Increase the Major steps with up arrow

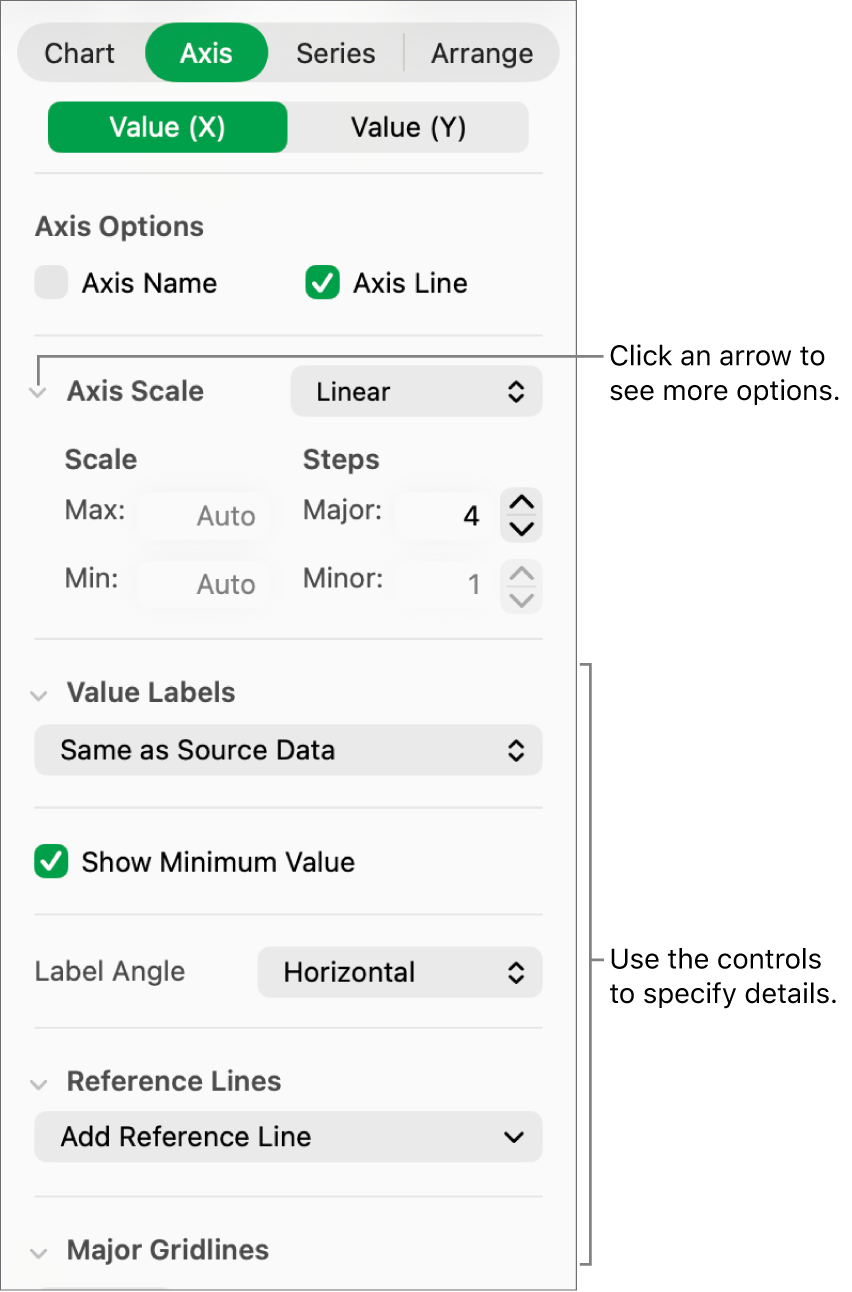tap(521, 503)
